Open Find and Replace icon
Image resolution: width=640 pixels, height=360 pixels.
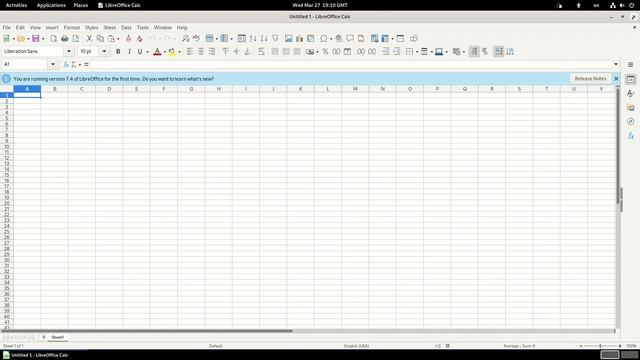(185, 38)
